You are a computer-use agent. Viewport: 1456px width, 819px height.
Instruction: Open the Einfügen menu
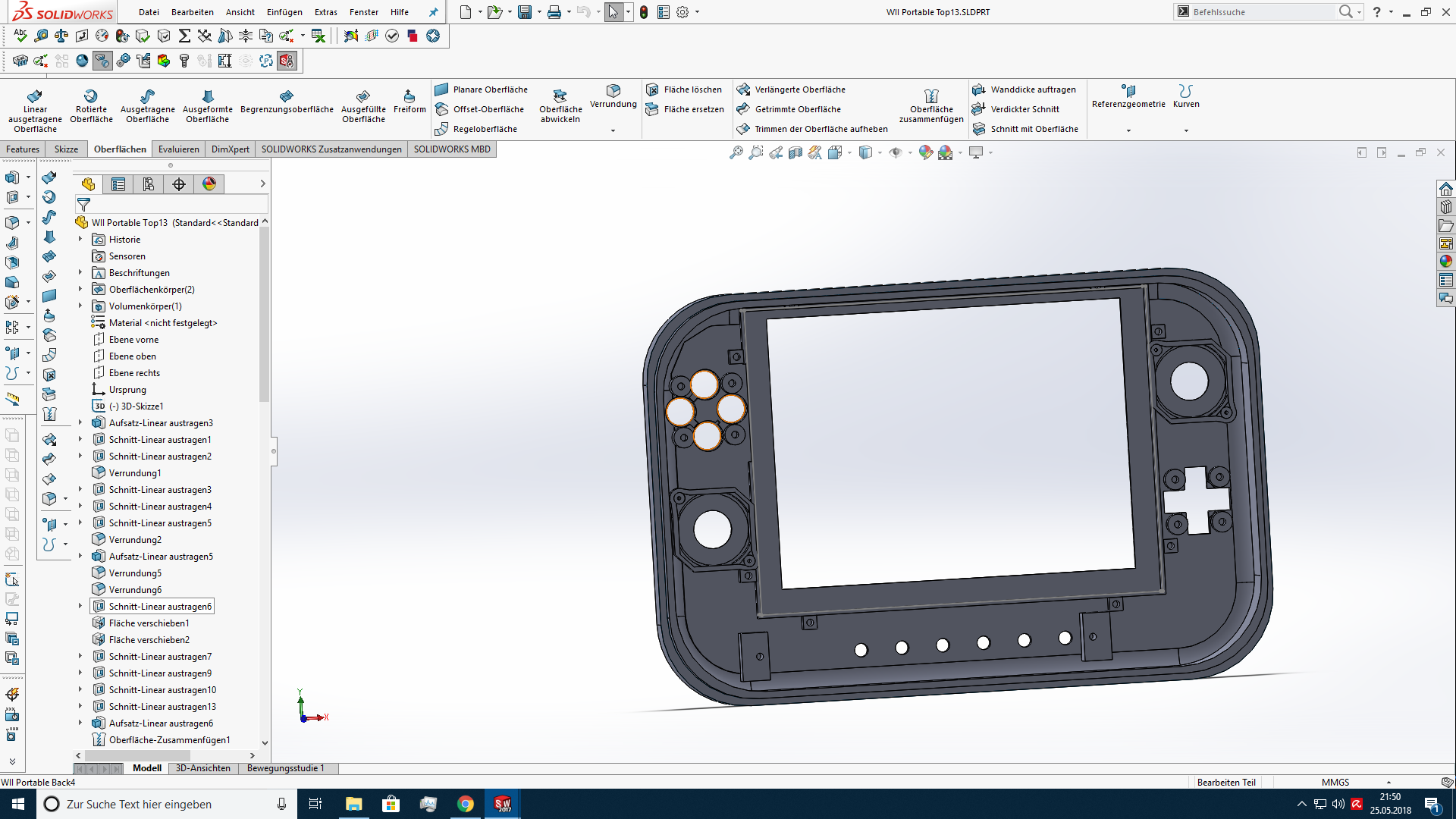[284, 12]
